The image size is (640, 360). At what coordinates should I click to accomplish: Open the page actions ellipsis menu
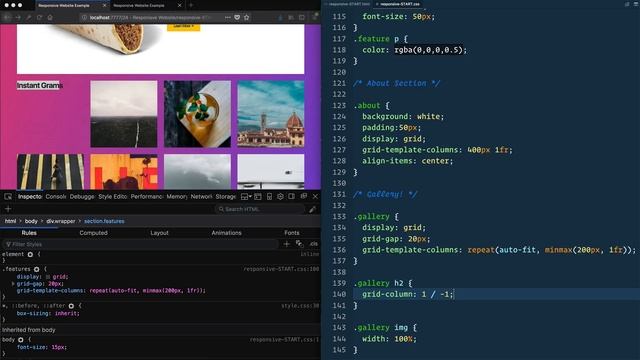click(228, 18)
